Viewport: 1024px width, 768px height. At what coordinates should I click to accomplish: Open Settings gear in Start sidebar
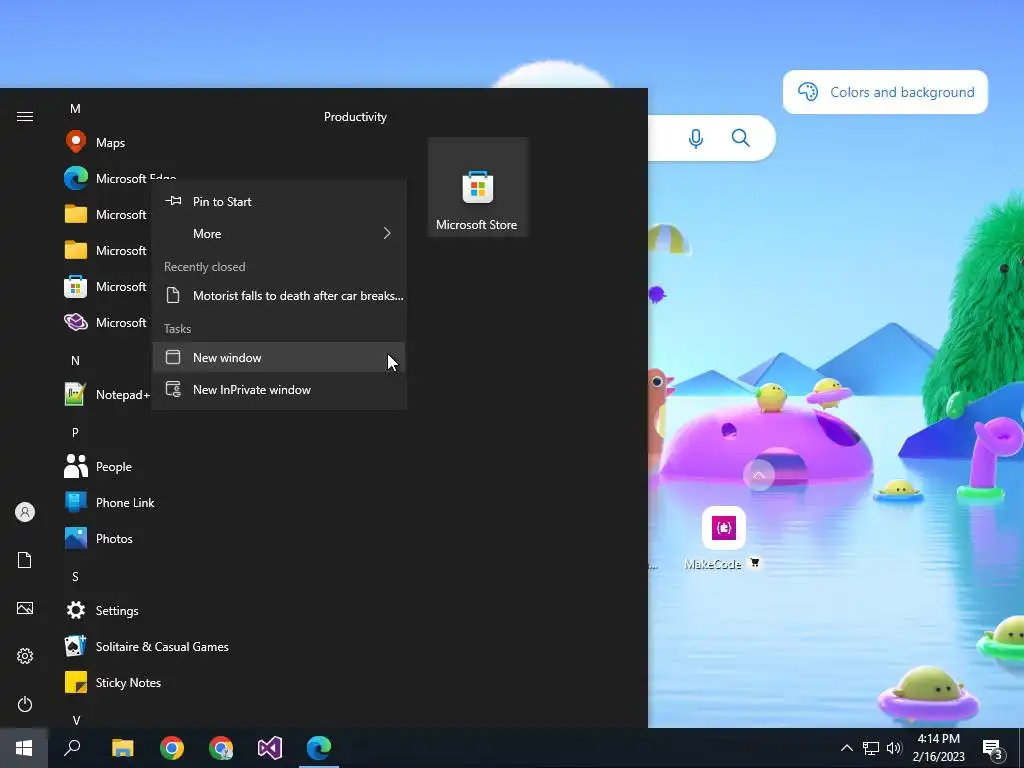[x=25, y=656]
